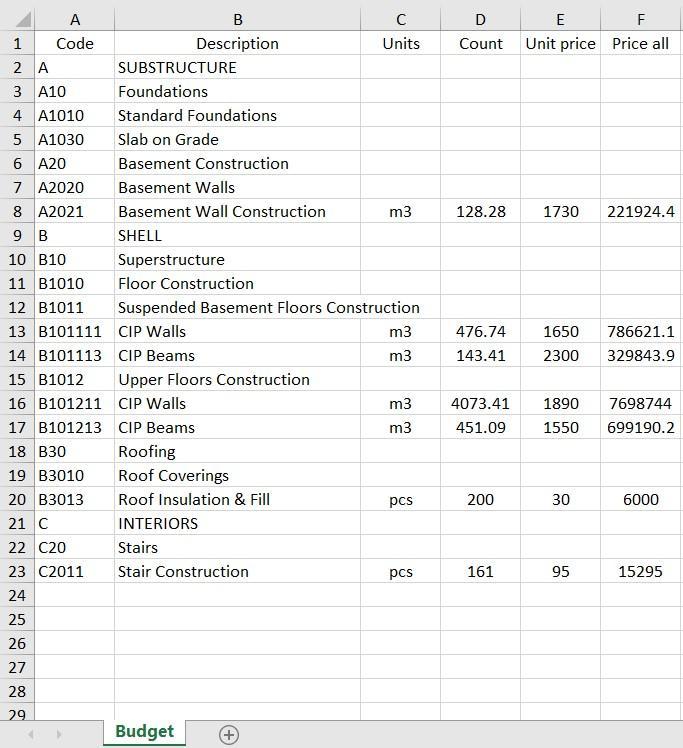
Task: Select column A header
Action: coord(74,20)
